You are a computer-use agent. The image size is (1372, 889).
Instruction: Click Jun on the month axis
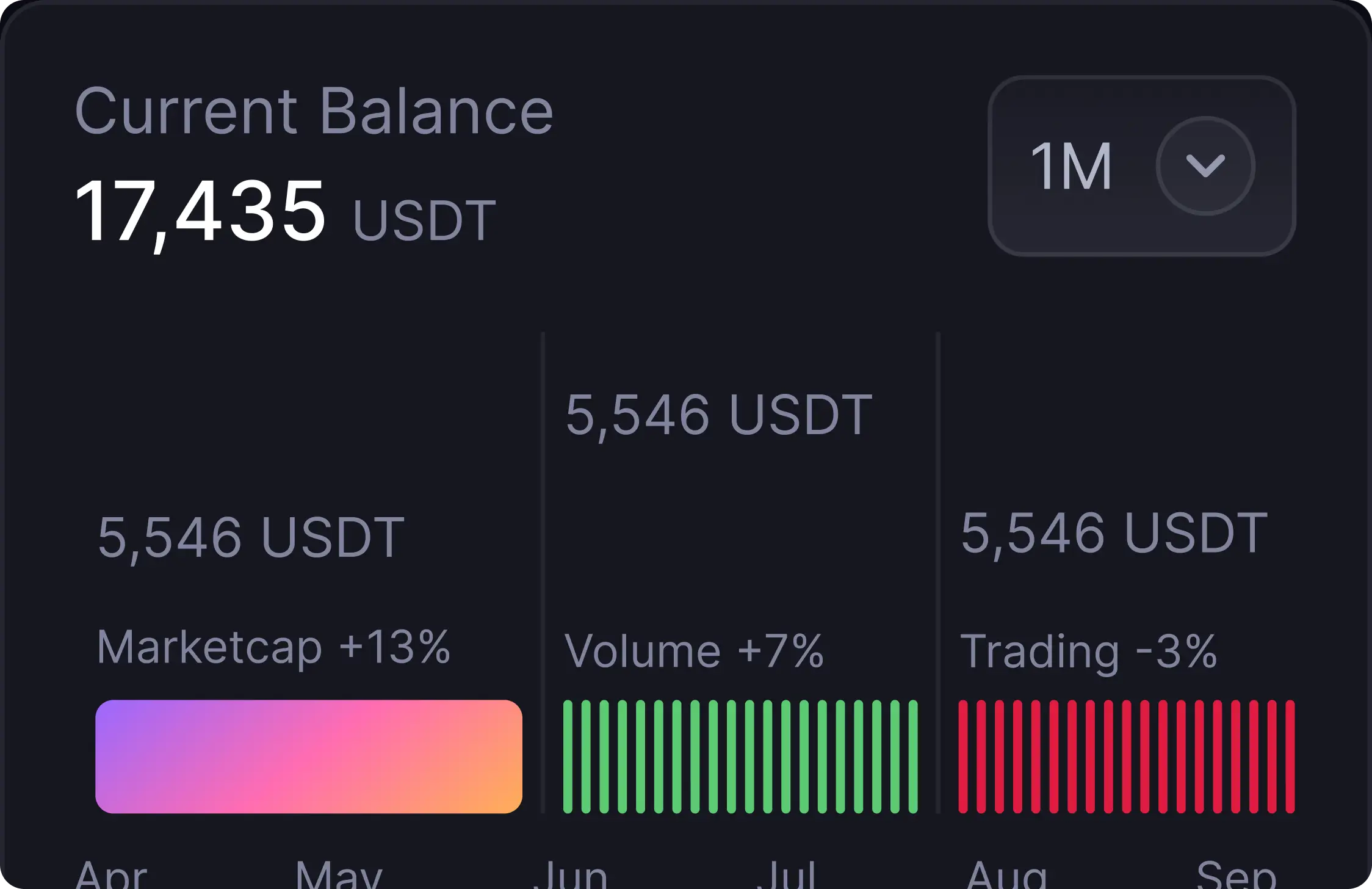click(570, 874)
